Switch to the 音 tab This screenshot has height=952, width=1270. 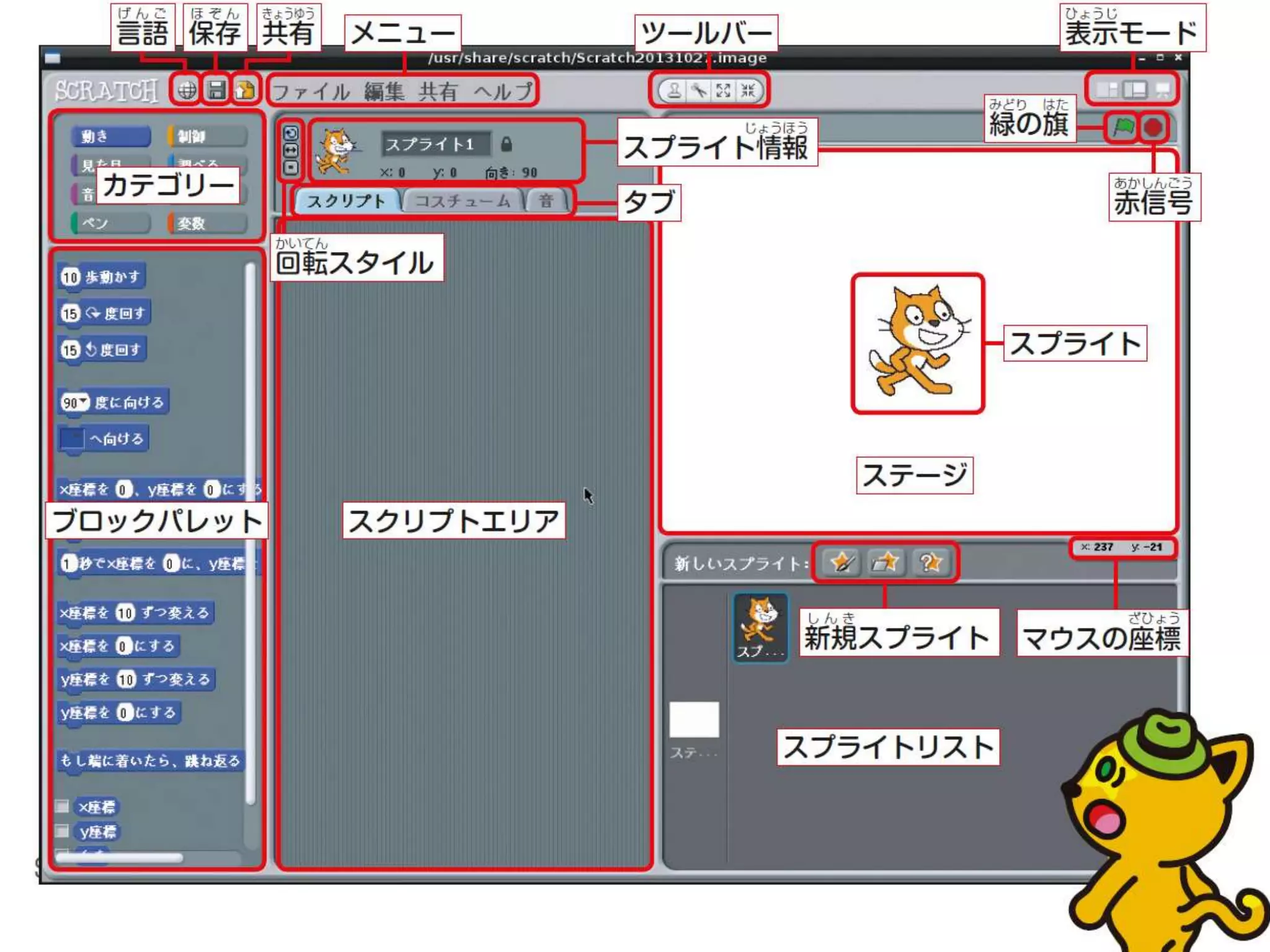546,201
